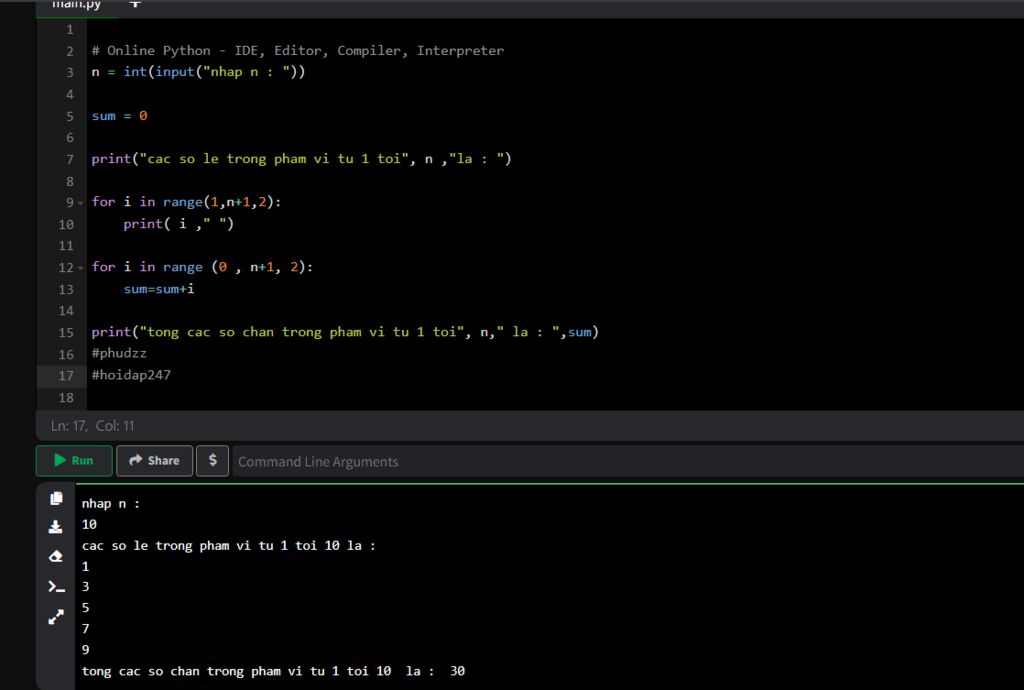This screenshot has height=690, width=1024.
Task: Click the line 'n = int(input("nhap n : "))'
Action: 198,72
